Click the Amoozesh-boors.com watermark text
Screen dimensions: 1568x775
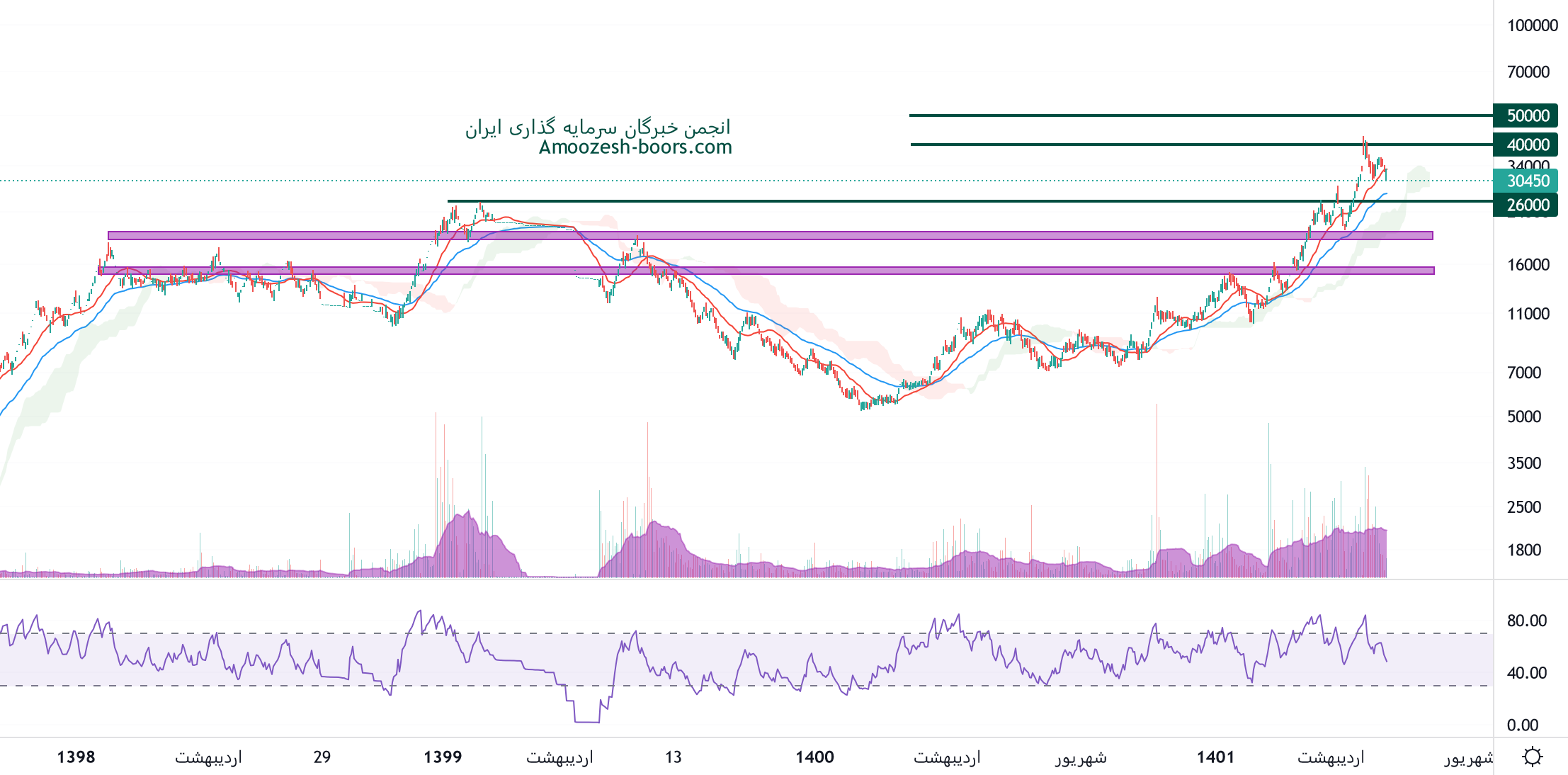[635, 147]
